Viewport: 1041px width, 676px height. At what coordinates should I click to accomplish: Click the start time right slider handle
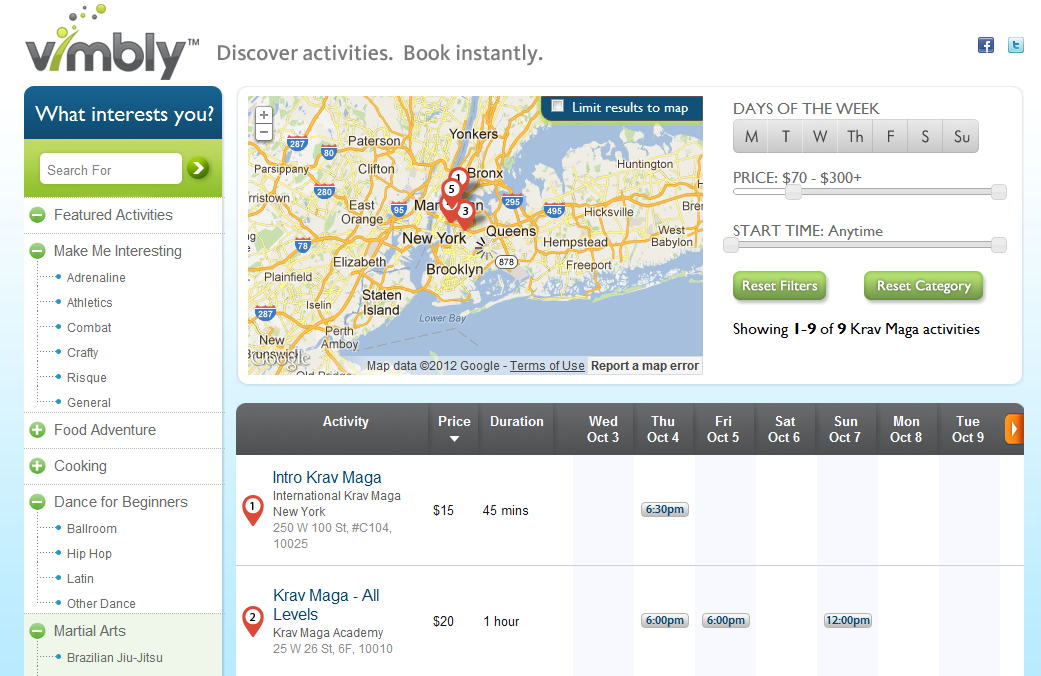click(x=999, y=245)
